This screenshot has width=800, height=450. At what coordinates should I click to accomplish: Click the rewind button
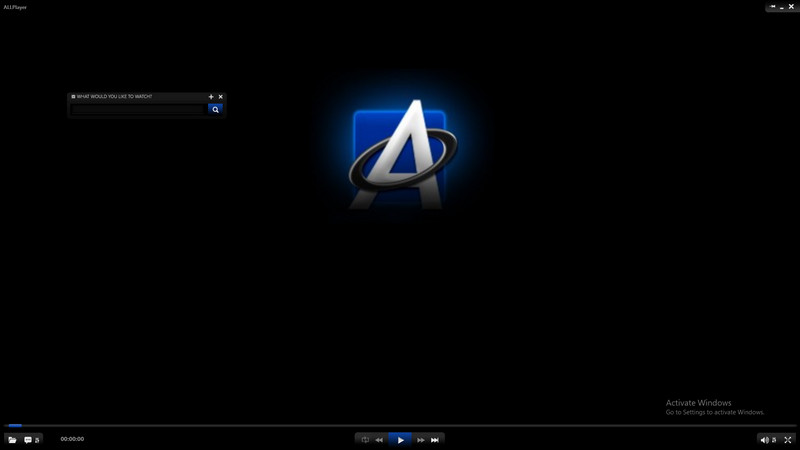(379, 440)
